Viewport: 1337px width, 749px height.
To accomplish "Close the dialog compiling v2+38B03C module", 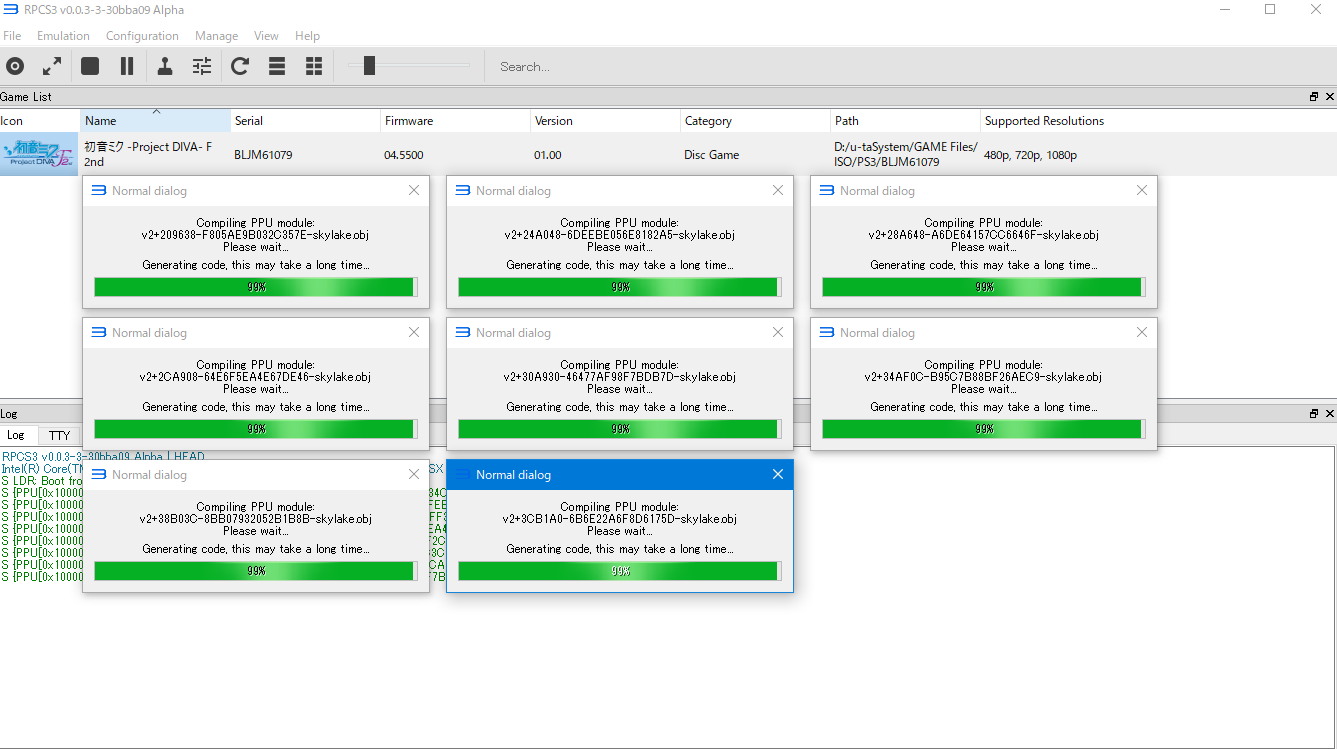I will (414, 474).
